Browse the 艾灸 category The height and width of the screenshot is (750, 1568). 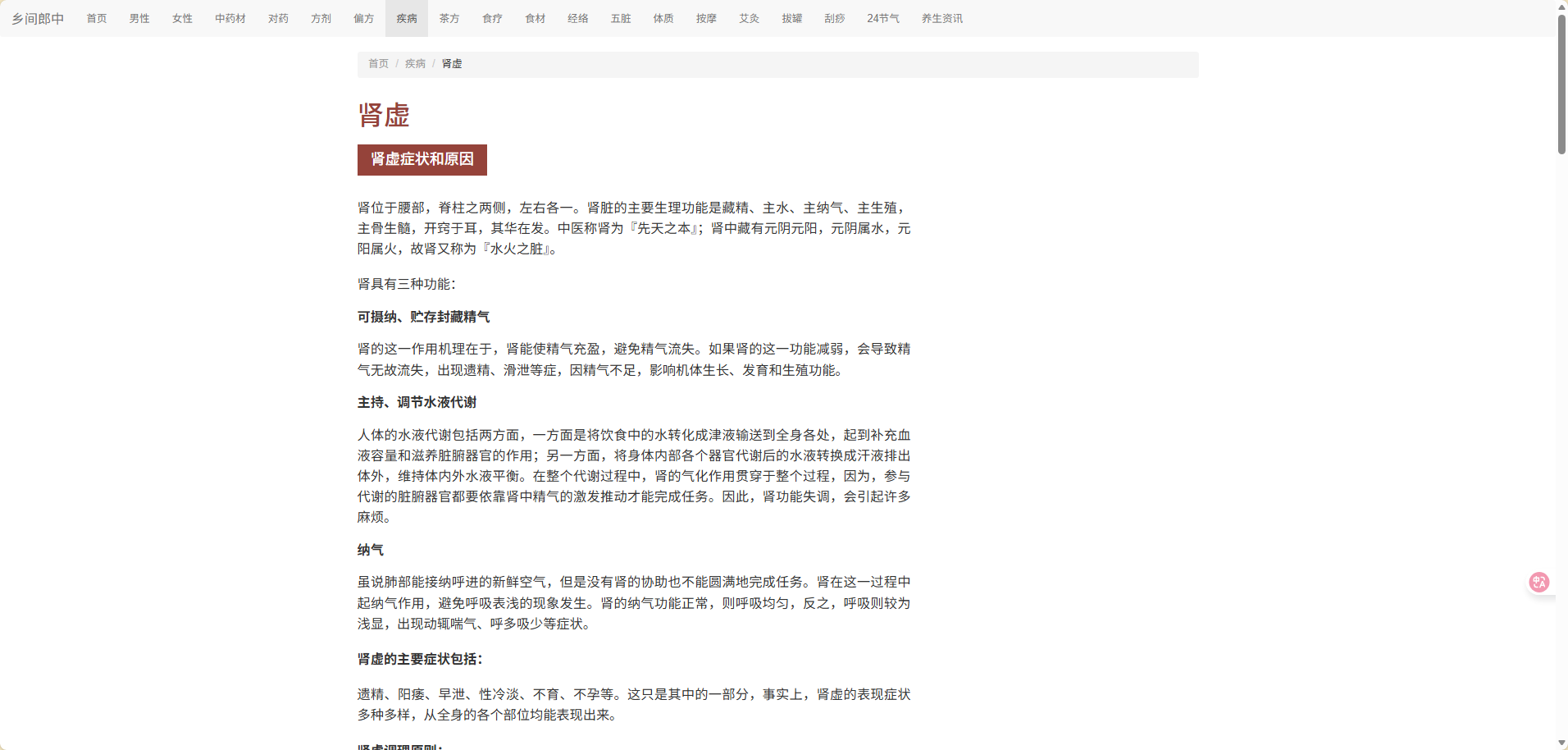coord(747,18)
